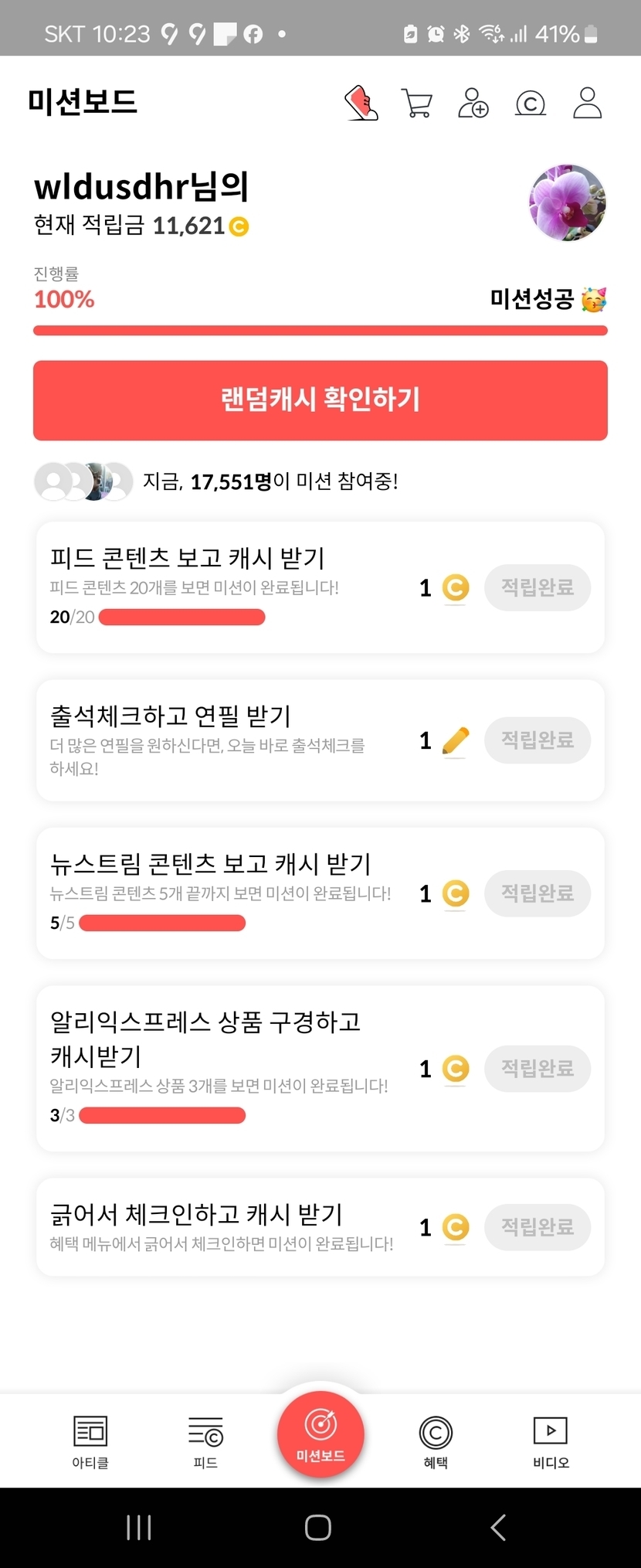The image size is (641, 1568).
Task: Go to the 비디오 tab
Action: [551, 1440]
